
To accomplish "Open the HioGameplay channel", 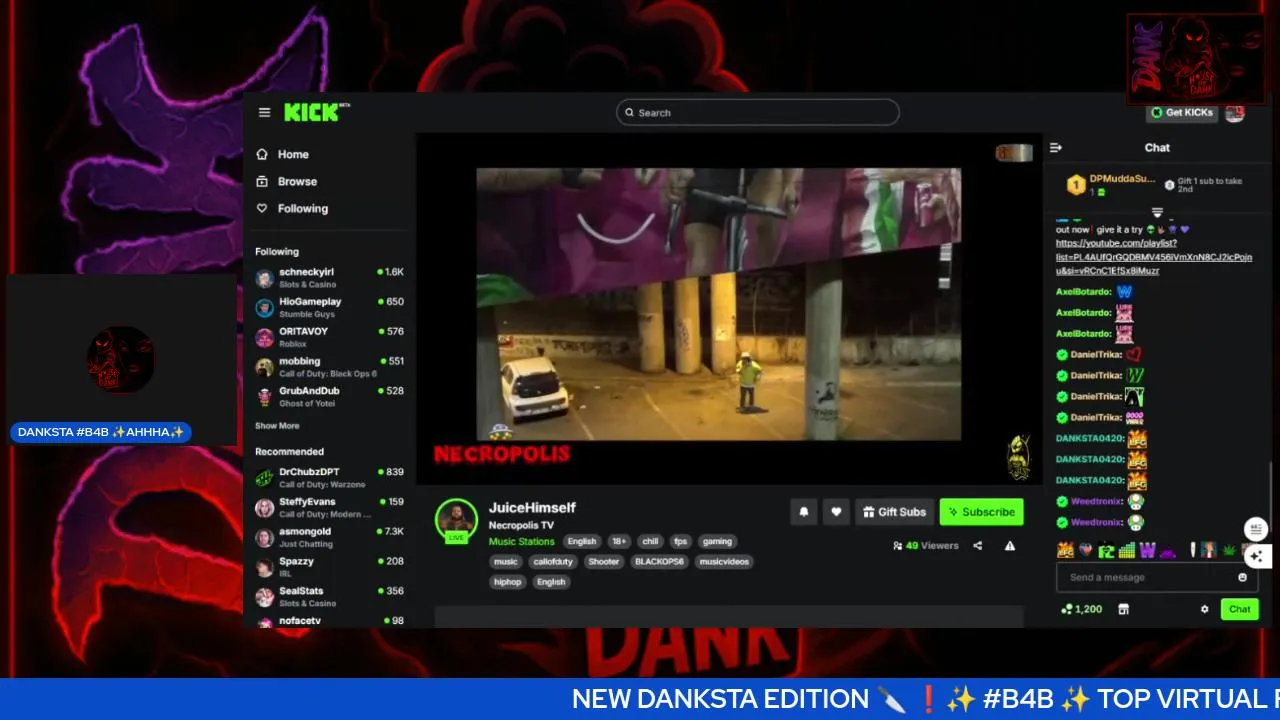I will [x=329, y=307].
